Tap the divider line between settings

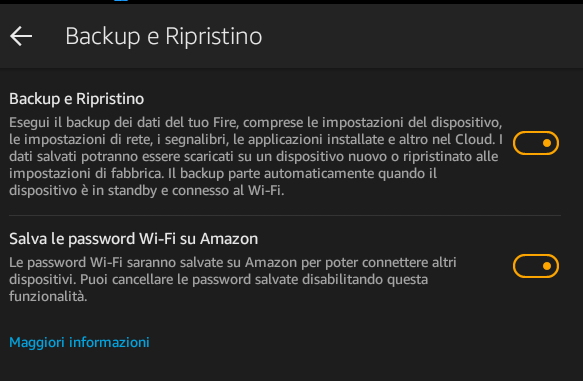285,215
